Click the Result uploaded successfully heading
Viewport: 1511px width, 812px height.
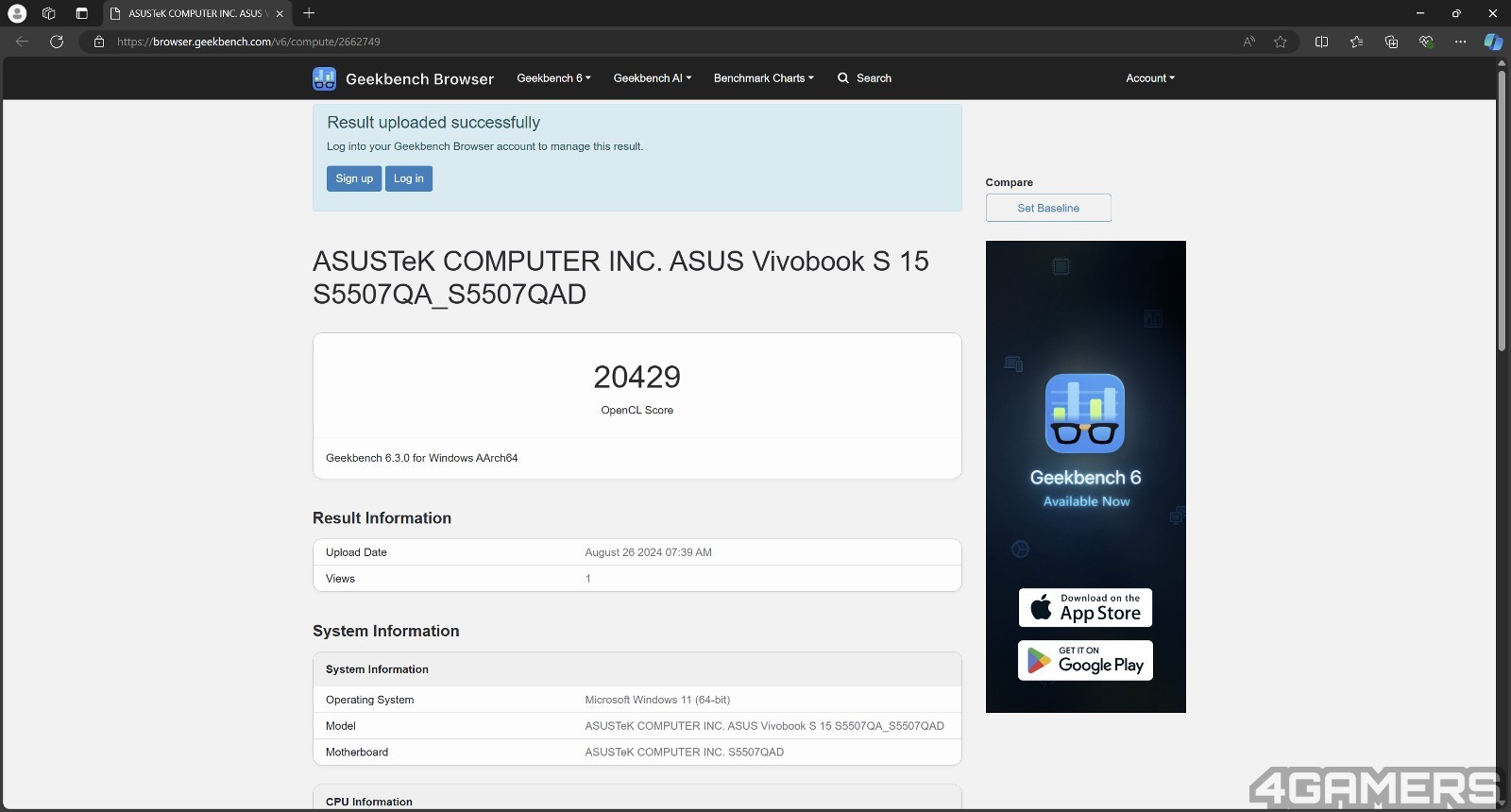(x=433, y=123)
